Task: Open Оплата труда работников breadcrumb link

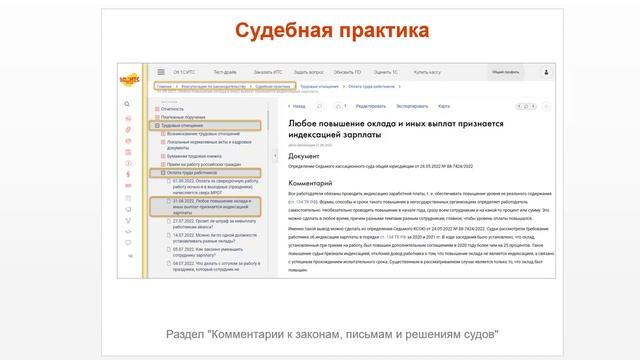Action: pyautogui.click(x=371, y=87)
